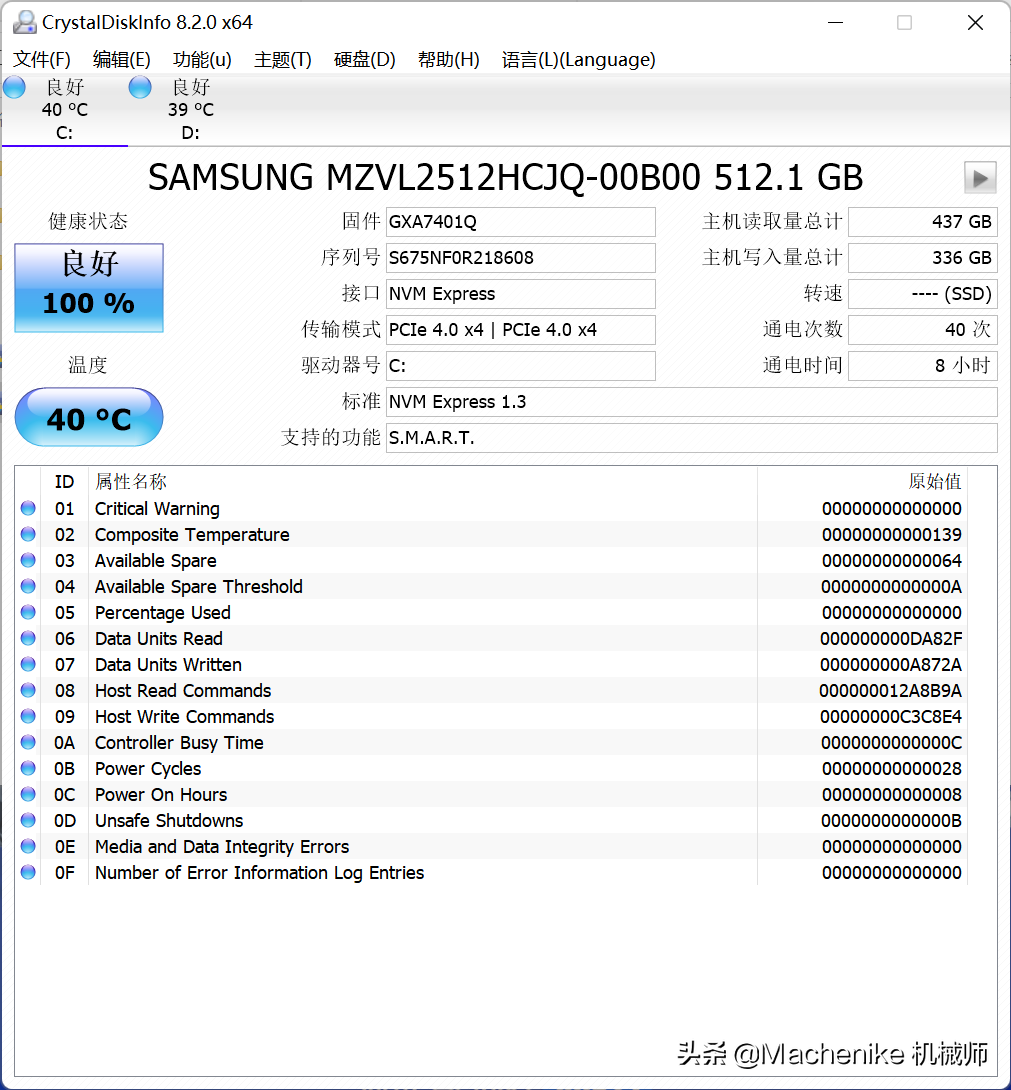The height and width of the screenshot is (1090, 1011).
Task: Select the Data Units Read attribute name
Action: click(159, 639)
